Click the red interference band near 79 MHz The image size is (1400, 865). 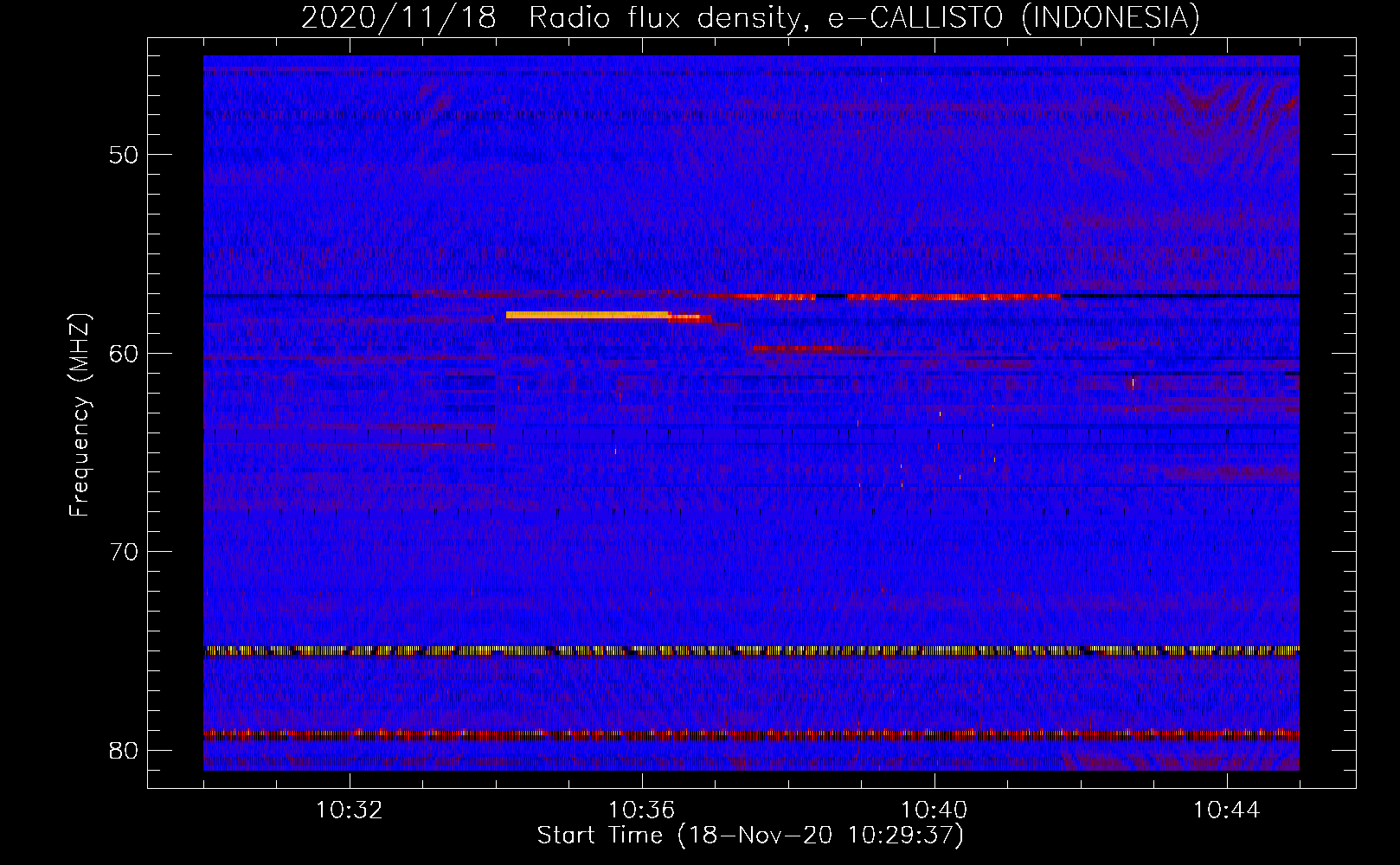pos(751,734)
